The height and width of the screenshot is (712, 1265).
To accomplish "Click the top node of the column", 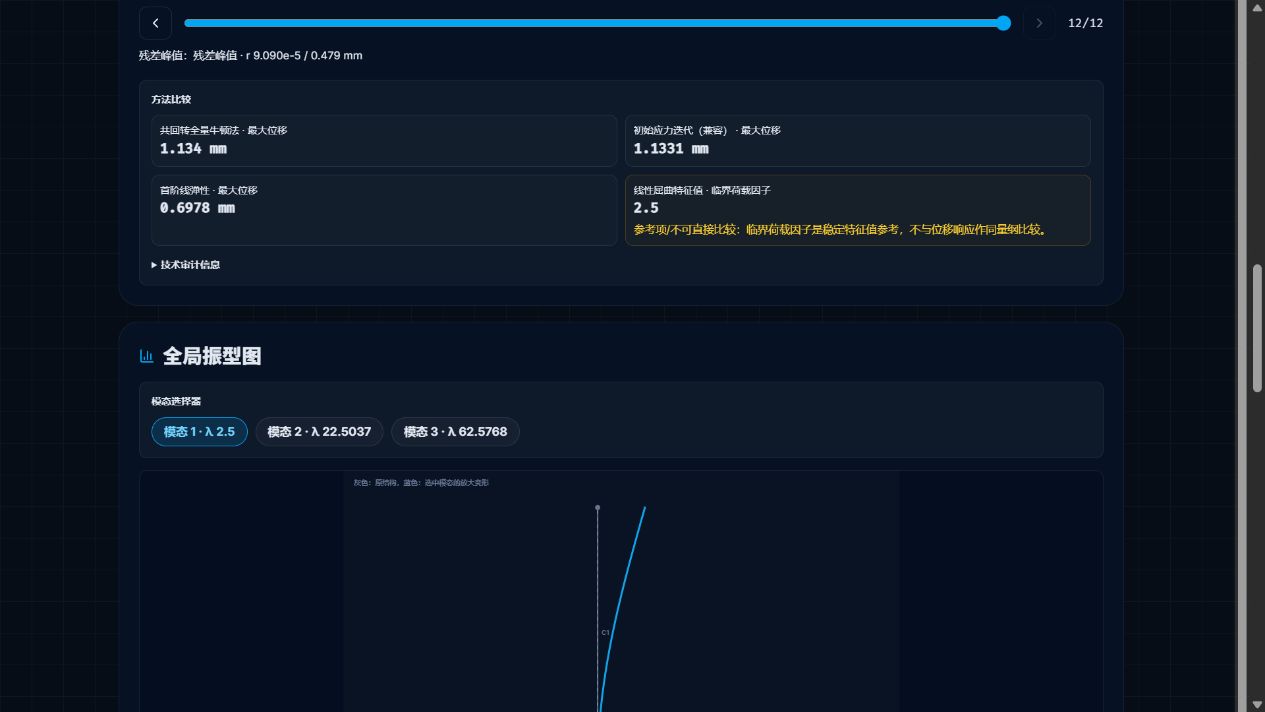I will point(598,508).
